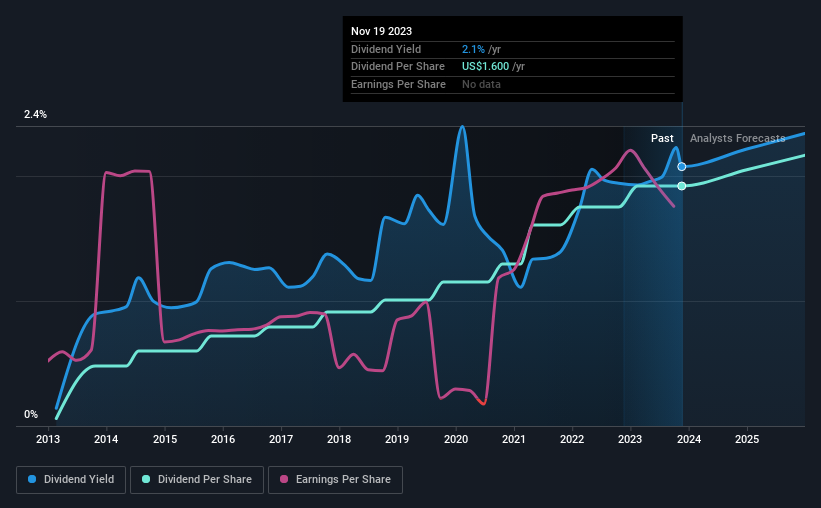Click the Nov 19 2023 tooltip date

click(381, 31)
